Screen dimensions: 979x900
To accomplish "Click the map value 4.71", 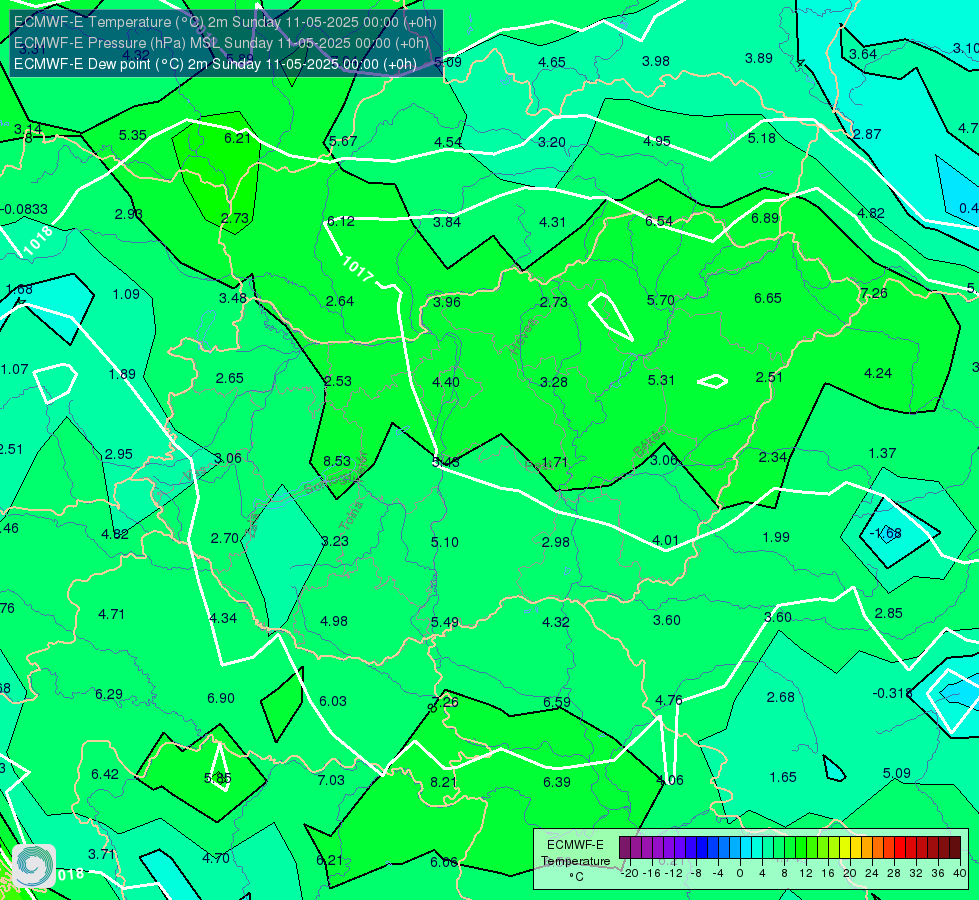I will point(111,615).
